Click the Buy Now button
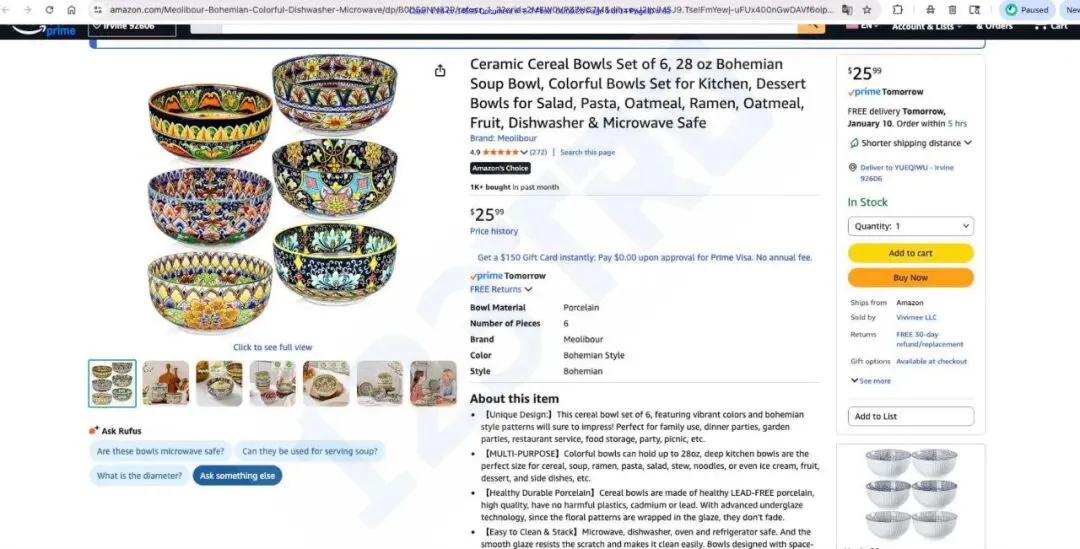This screenshot has width=1080, height=549. point(911,278)
